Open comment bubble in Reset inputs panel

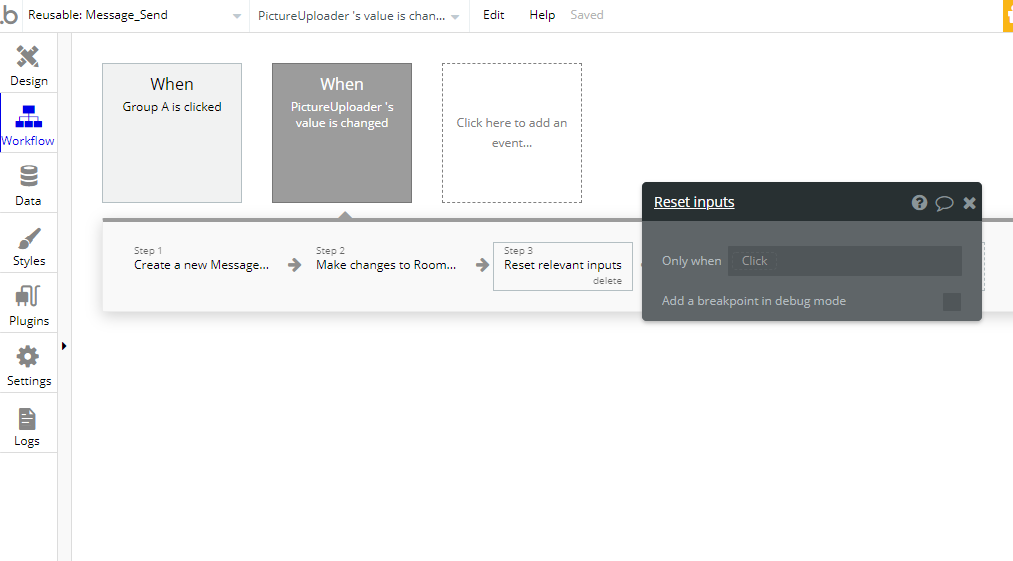click(x=945, y=204)
